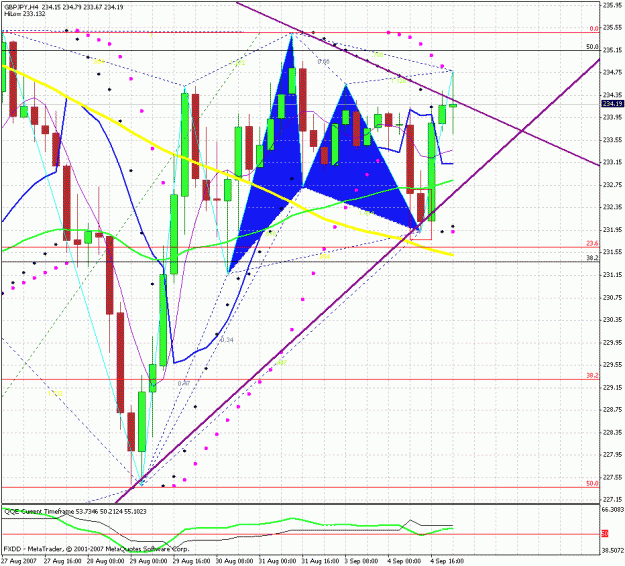This screenshot has height=566, width=625.
Task: Click the 234.35 price axis label
Action: [x=613, y=95]
